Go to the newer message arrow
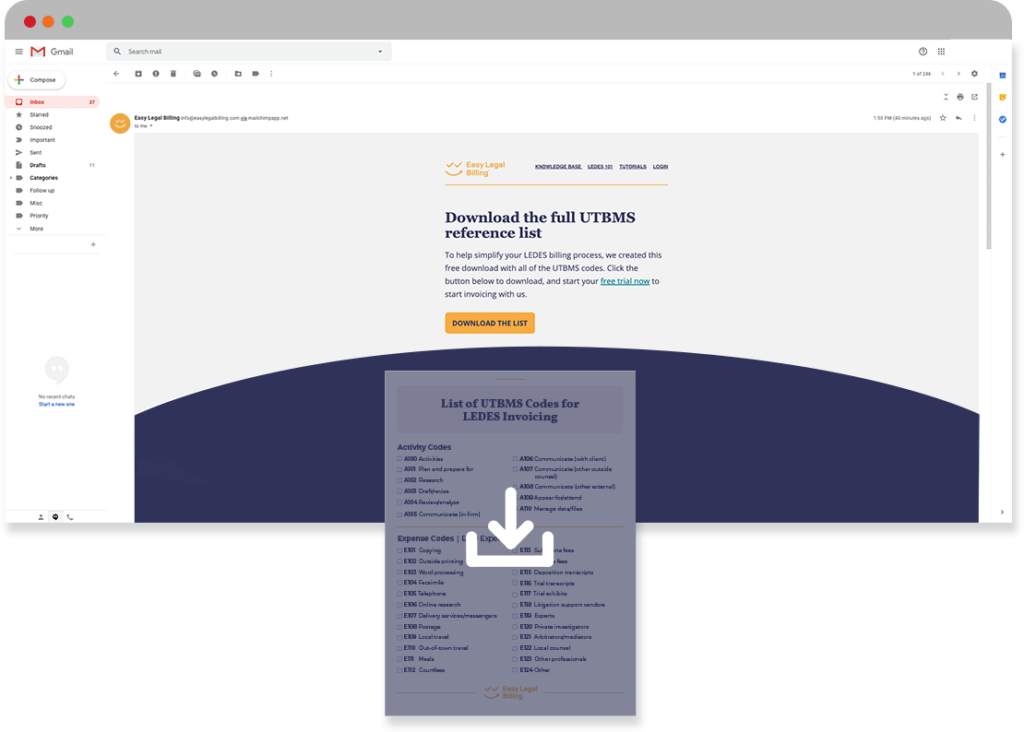Image resolution: width=1024 pixels, height=732 pixels. coord(943,74)
